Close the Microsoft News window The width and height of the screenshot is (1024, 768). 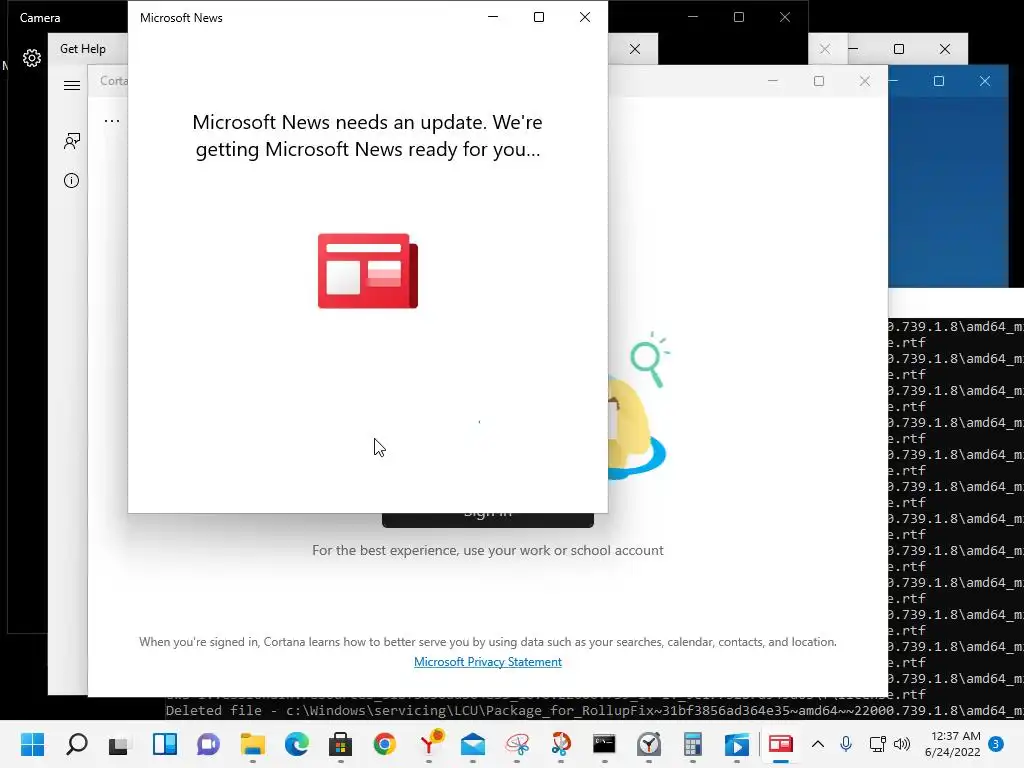point(585,17)
